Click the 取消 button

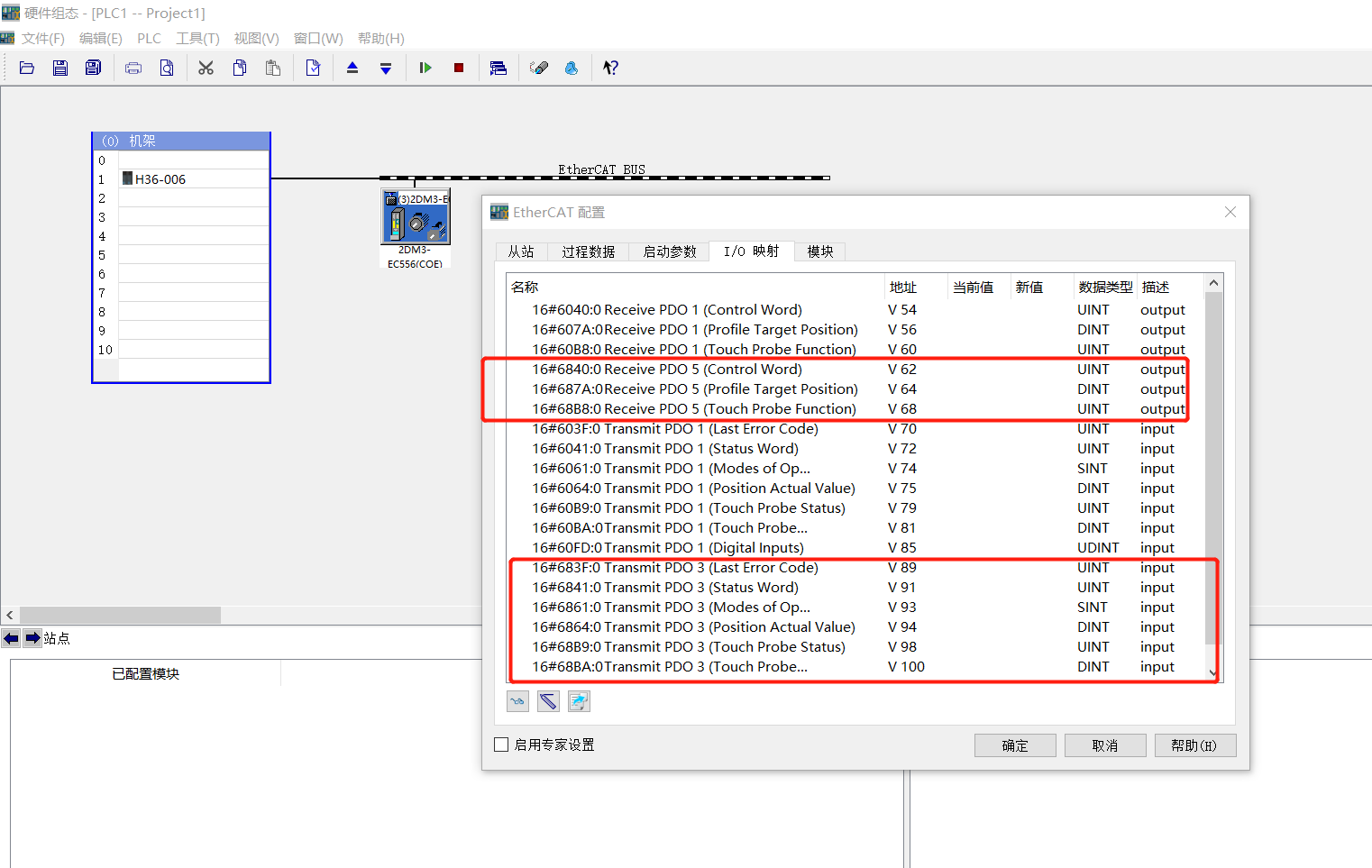pyautogui.click(x=1105, y=745)
